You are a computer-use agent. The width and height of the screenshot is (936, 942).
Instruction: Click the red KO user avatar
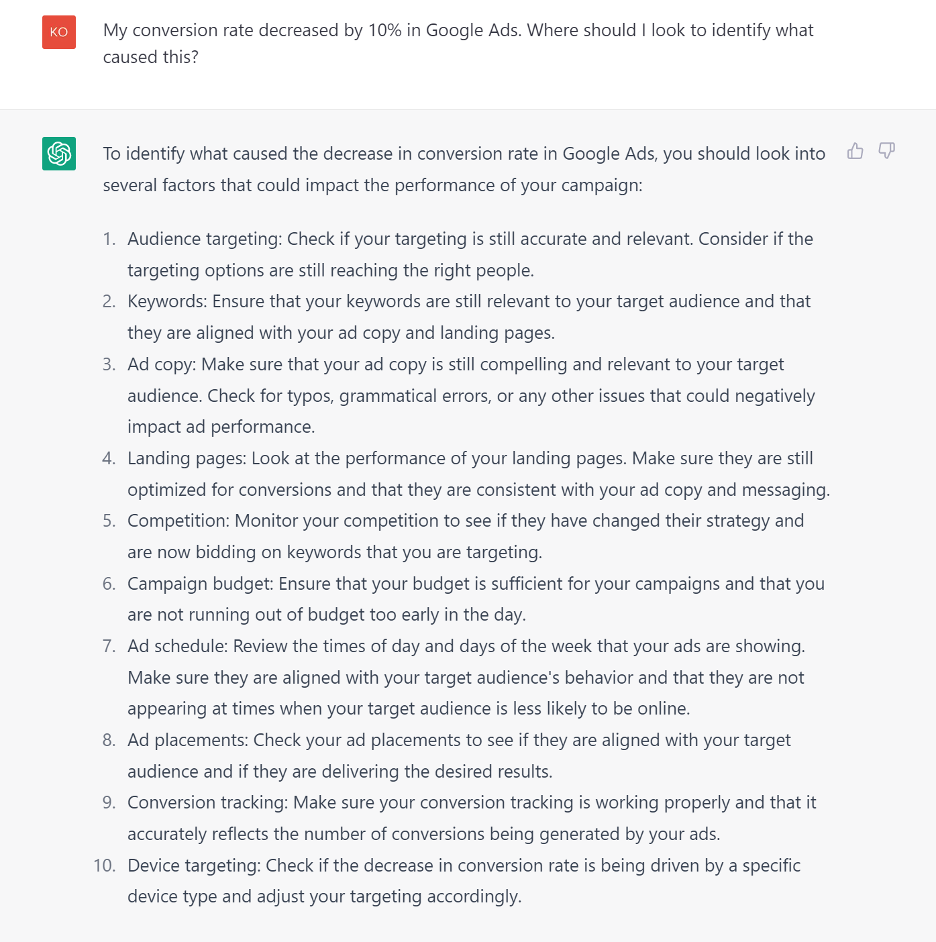click(59, 32)
